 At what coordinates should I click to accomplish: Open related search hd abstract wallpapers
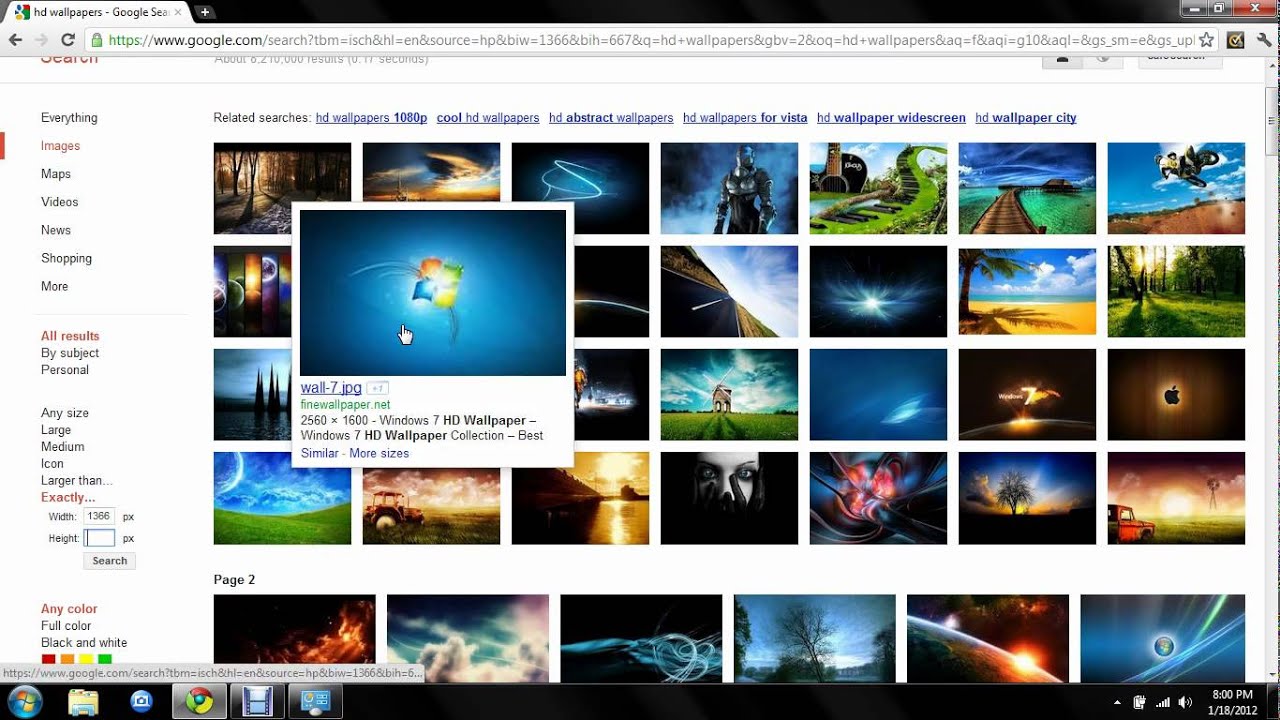click(x=611, y=118)
